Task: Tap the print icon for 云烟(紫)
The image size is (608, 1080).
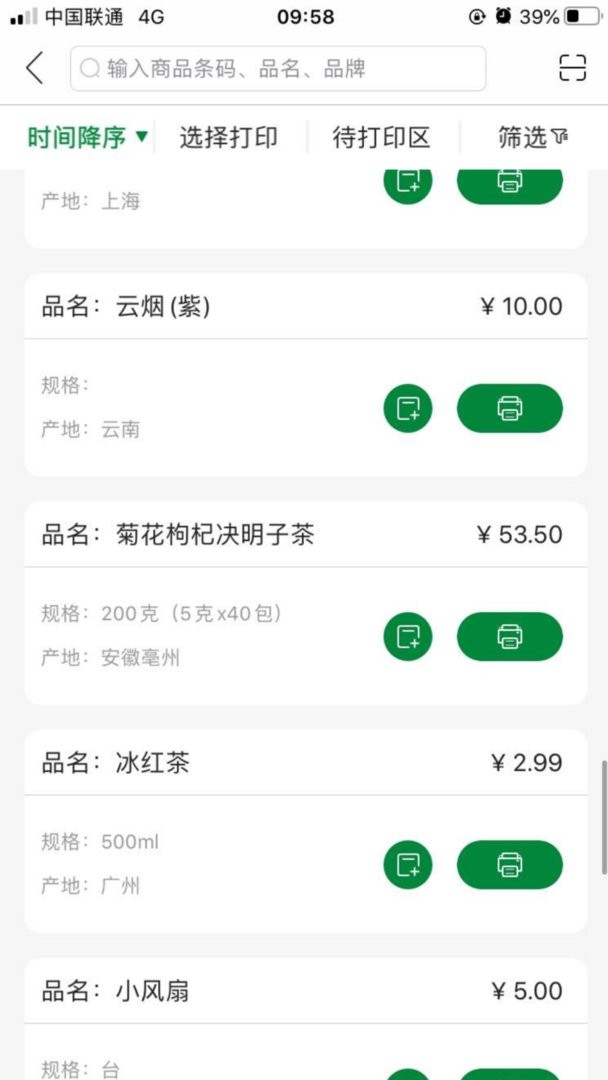Action: 511,408
